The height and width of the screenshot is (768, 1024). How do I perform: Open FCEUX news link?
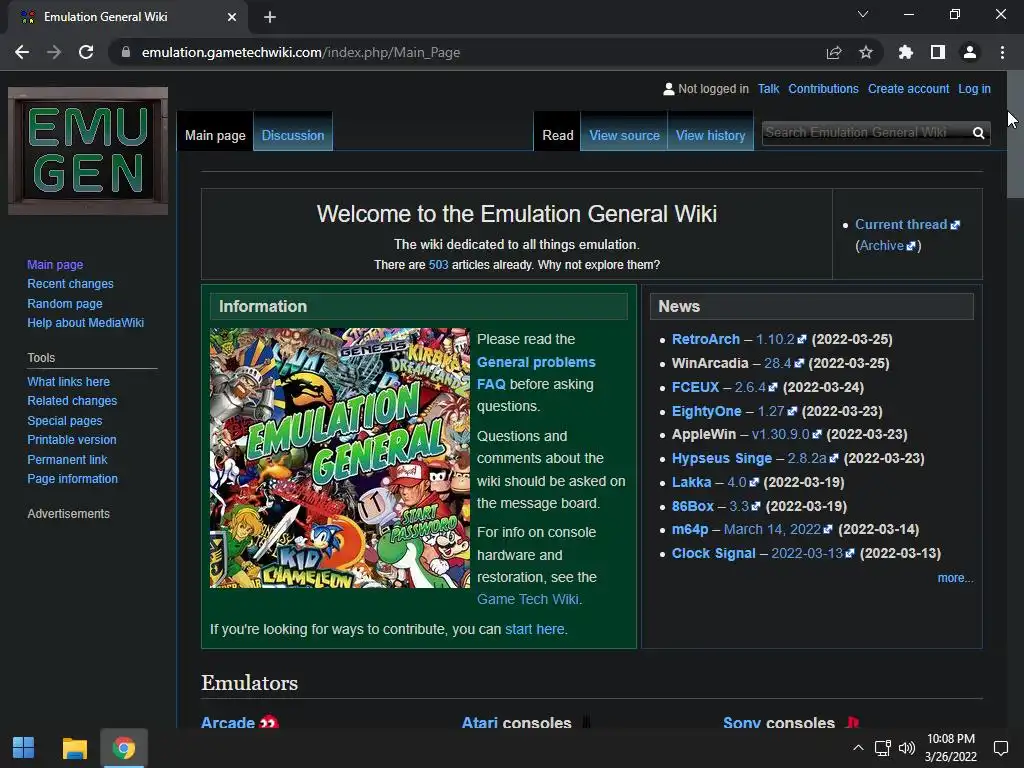pos(695,387)
